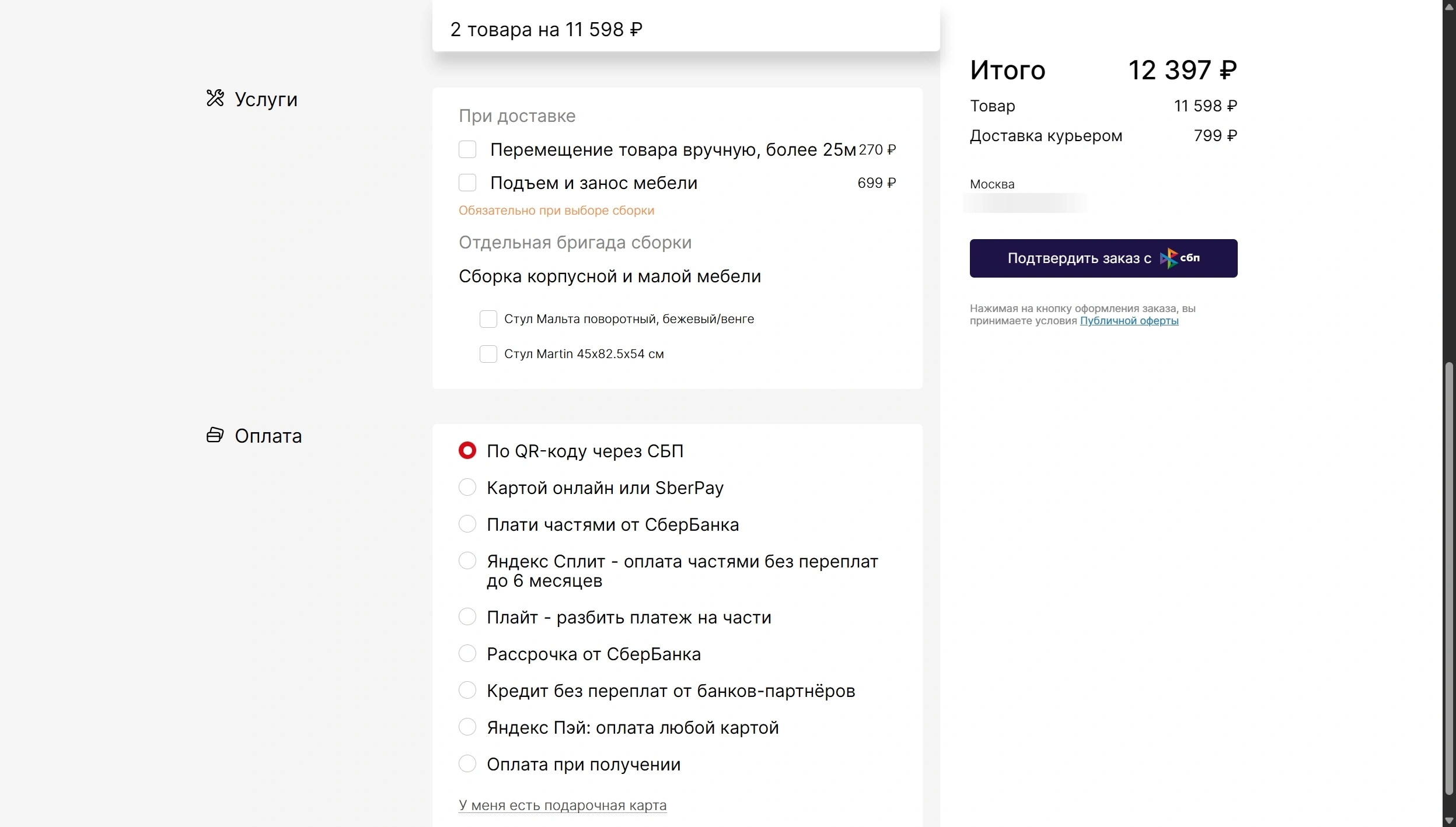
Task: Choose Картой онлайн или SberPay payment
Action: click(x=467, y=488)
